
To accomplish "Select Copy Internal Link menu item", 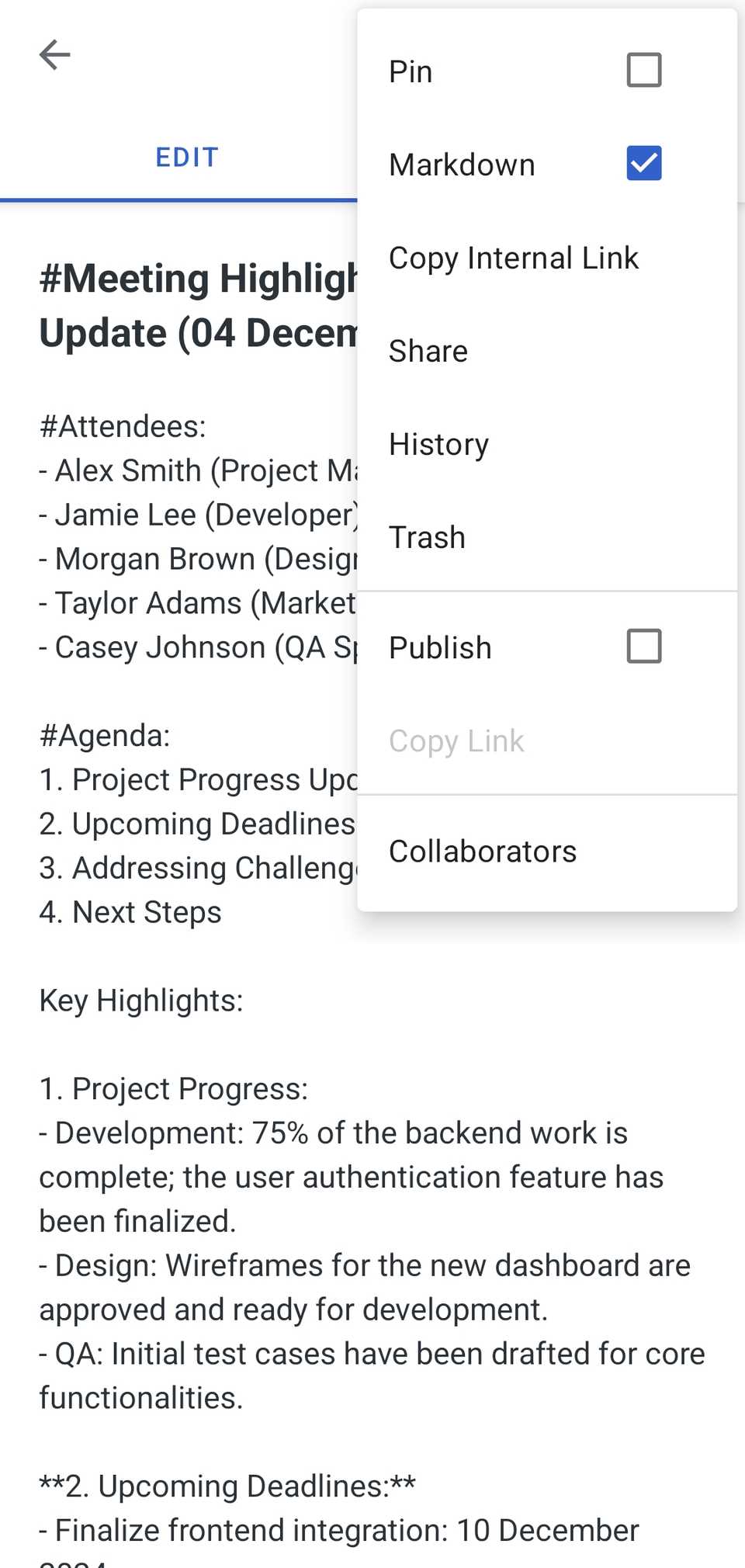I will tap(513, 258).
